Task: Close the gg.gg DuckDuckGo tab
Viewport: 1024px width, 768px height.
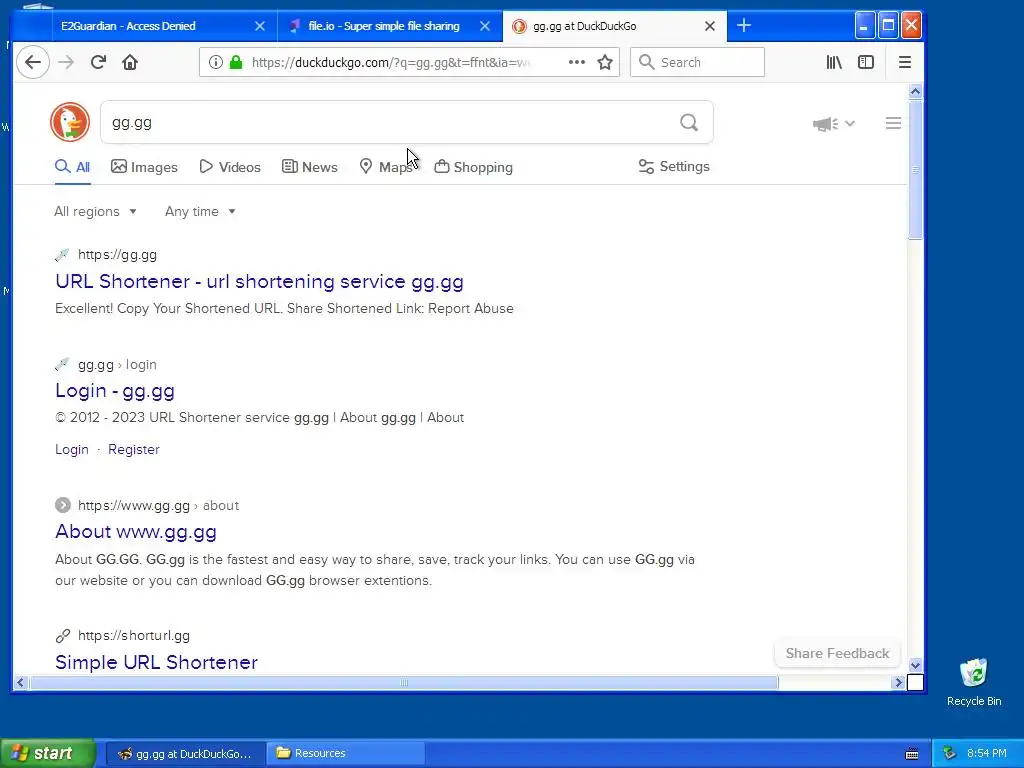Action: click(710, 26)
